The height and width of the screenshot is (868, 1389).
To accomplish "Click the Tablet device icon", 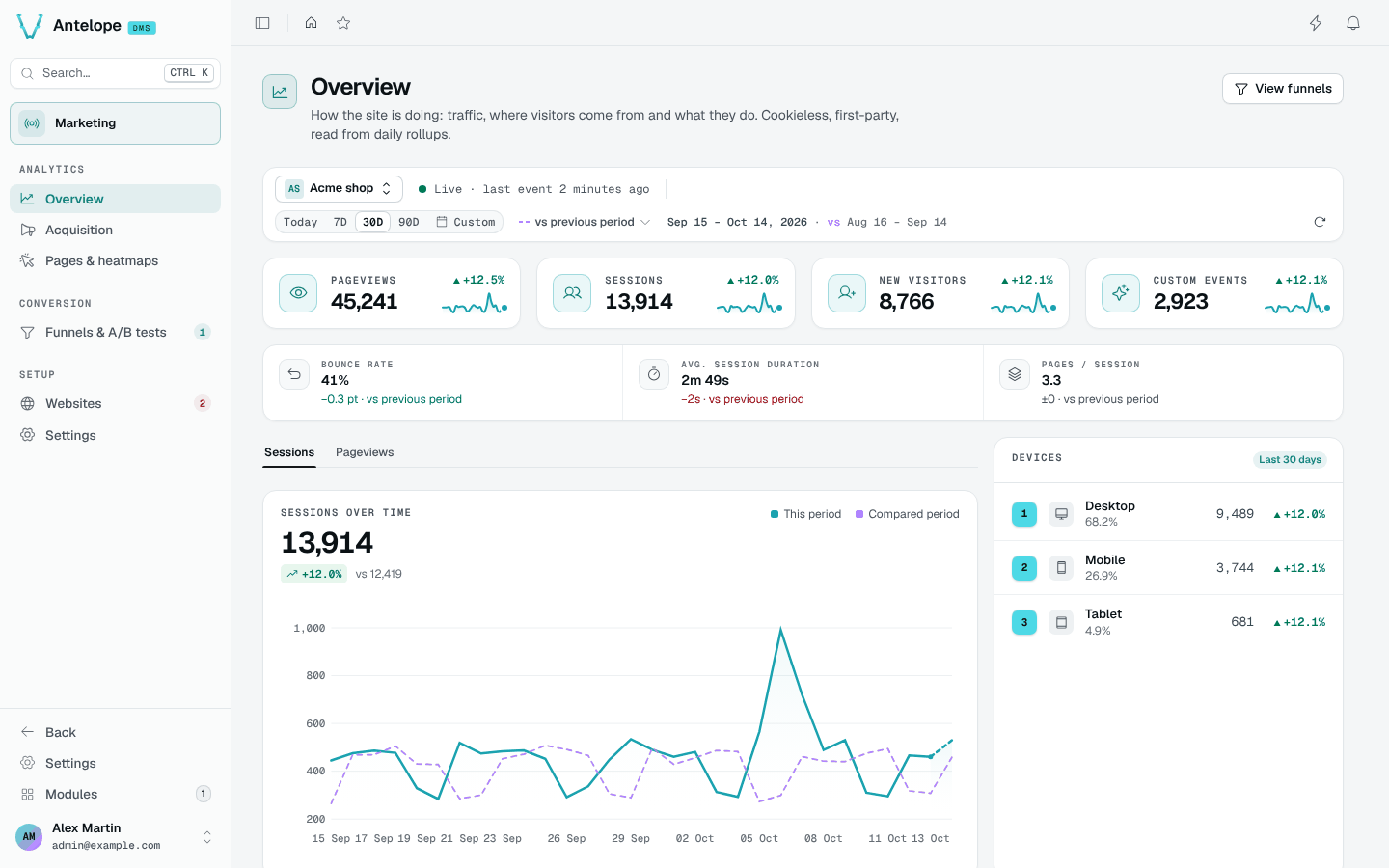I will click(x=1061, y=622).
